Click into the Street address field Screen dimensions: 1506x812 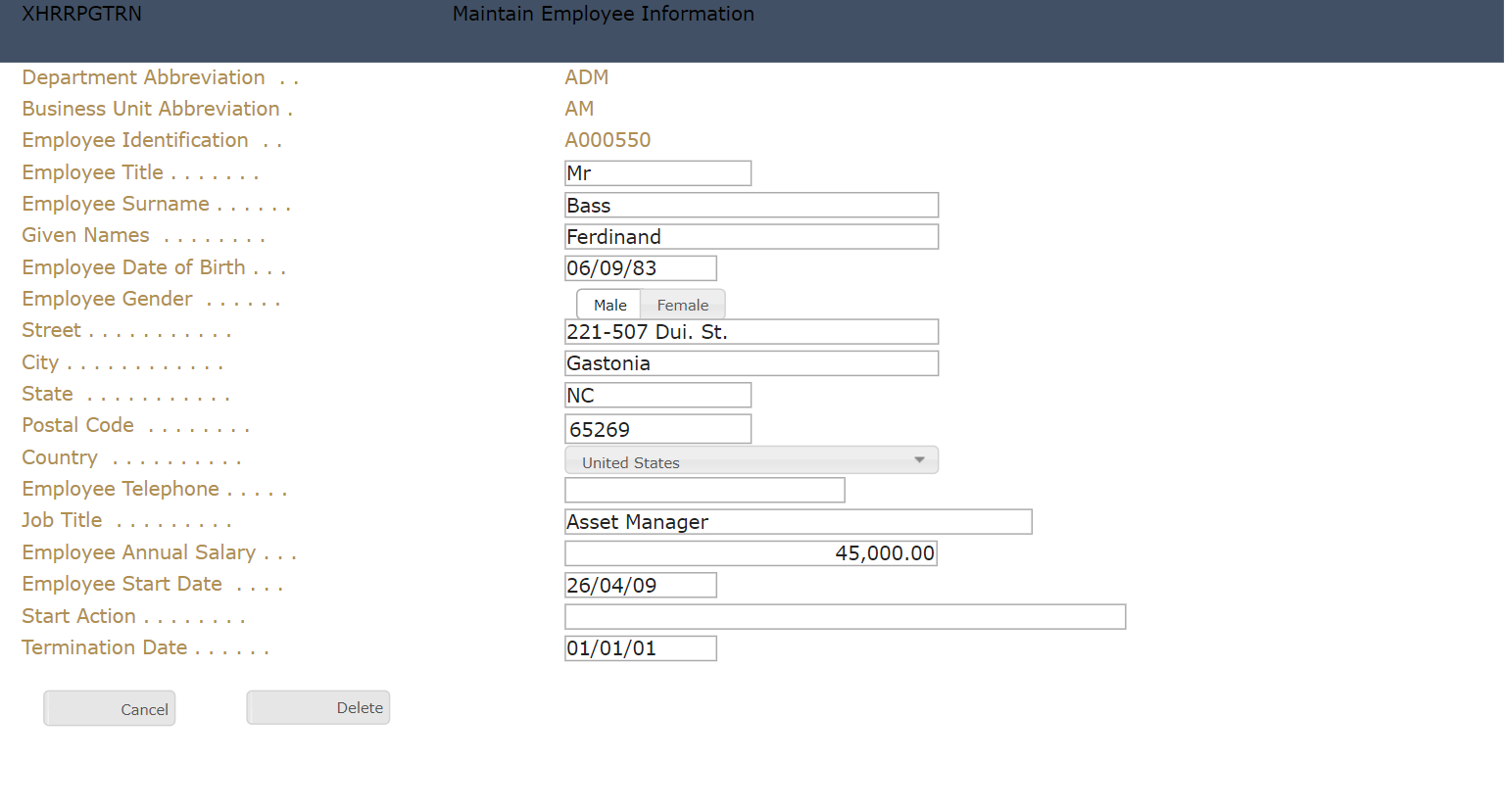pos(751,332)
